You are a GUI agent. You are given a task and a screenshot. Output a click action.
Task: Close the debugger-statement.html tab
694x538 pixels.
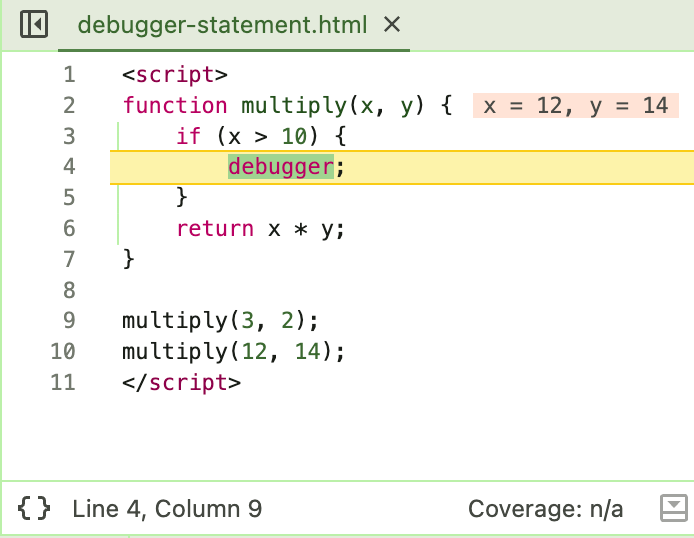(x=392, y=24)
